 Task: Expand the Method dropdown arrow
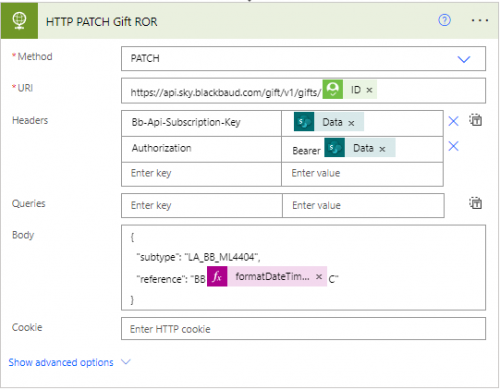(x=464, y=59)
